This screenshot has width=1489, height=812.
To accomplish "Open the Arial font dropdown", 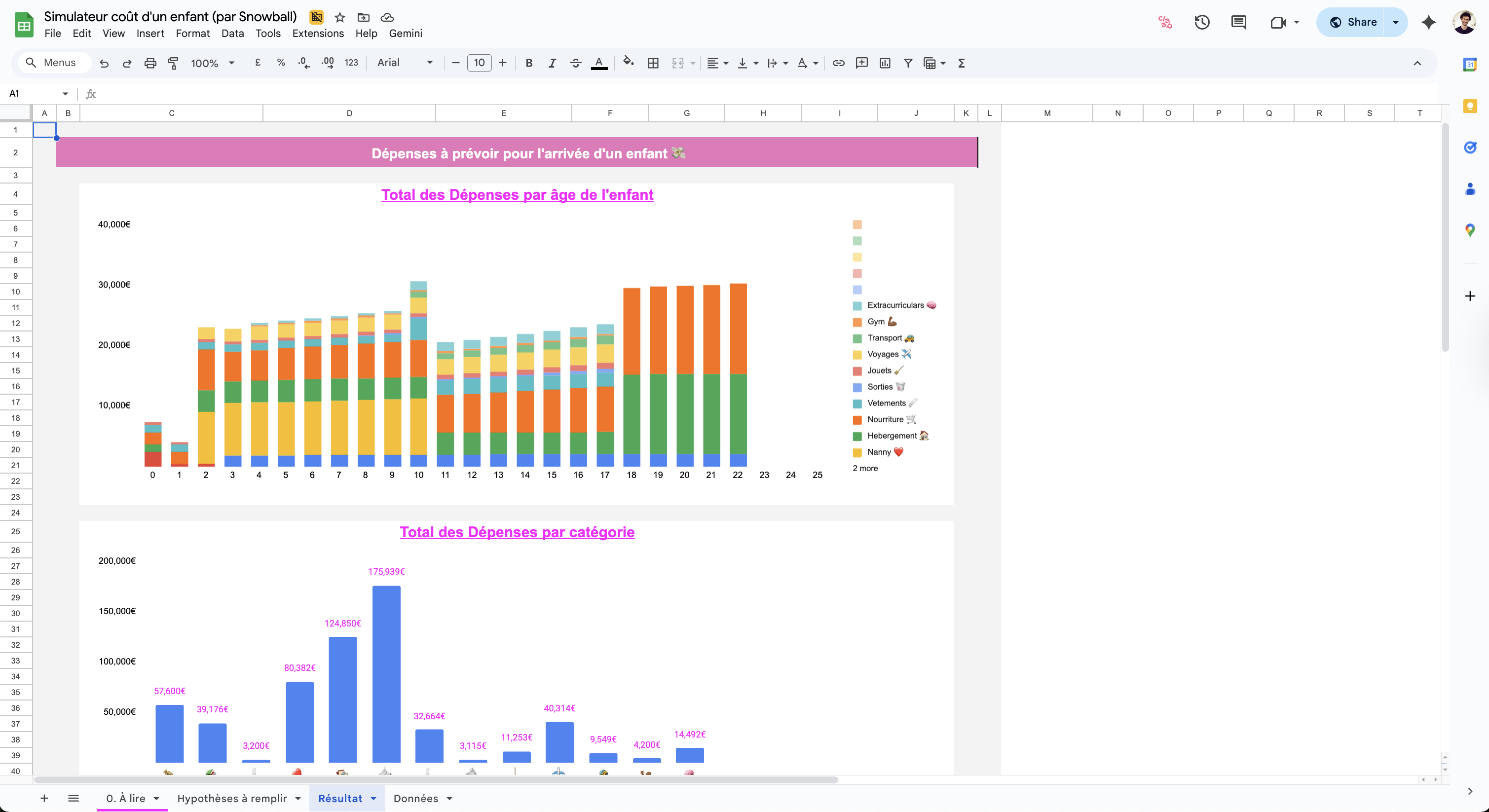I will [x=405, y=63].
